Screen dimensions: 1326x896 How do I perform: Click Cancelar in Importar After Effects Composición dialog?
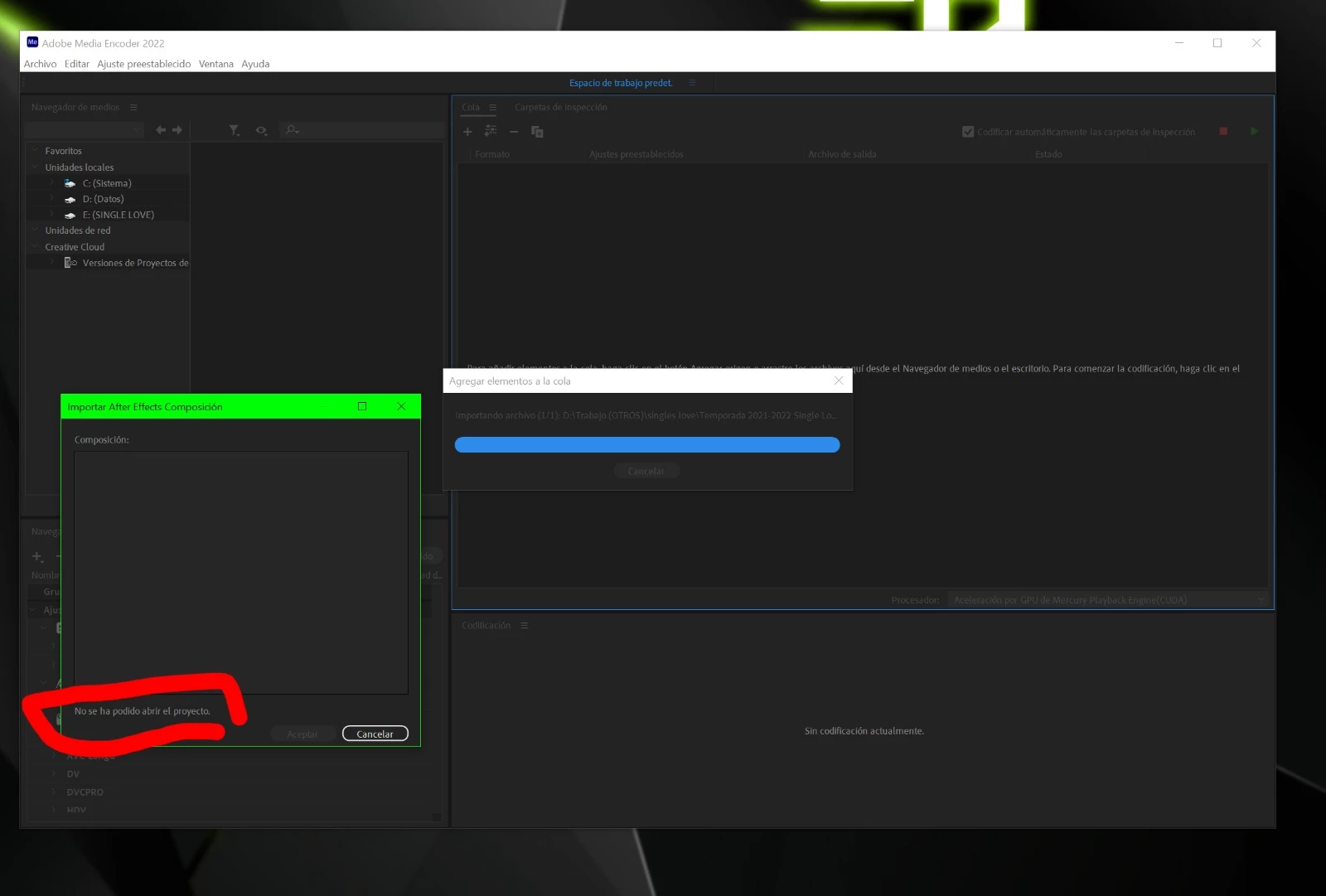pyautogui.click(x=375, y=734)
